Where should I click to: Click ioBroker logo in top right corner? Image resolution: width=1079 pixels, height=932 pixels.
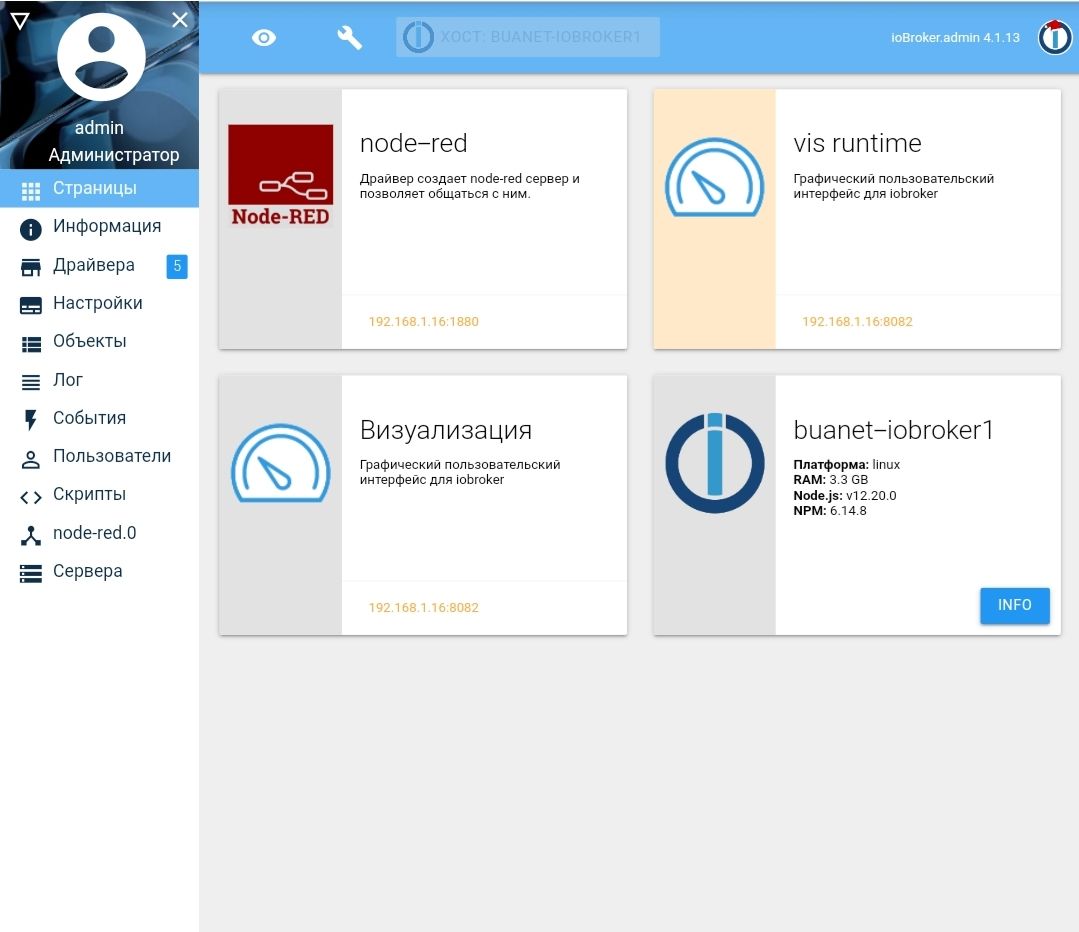pos(1055,37)
